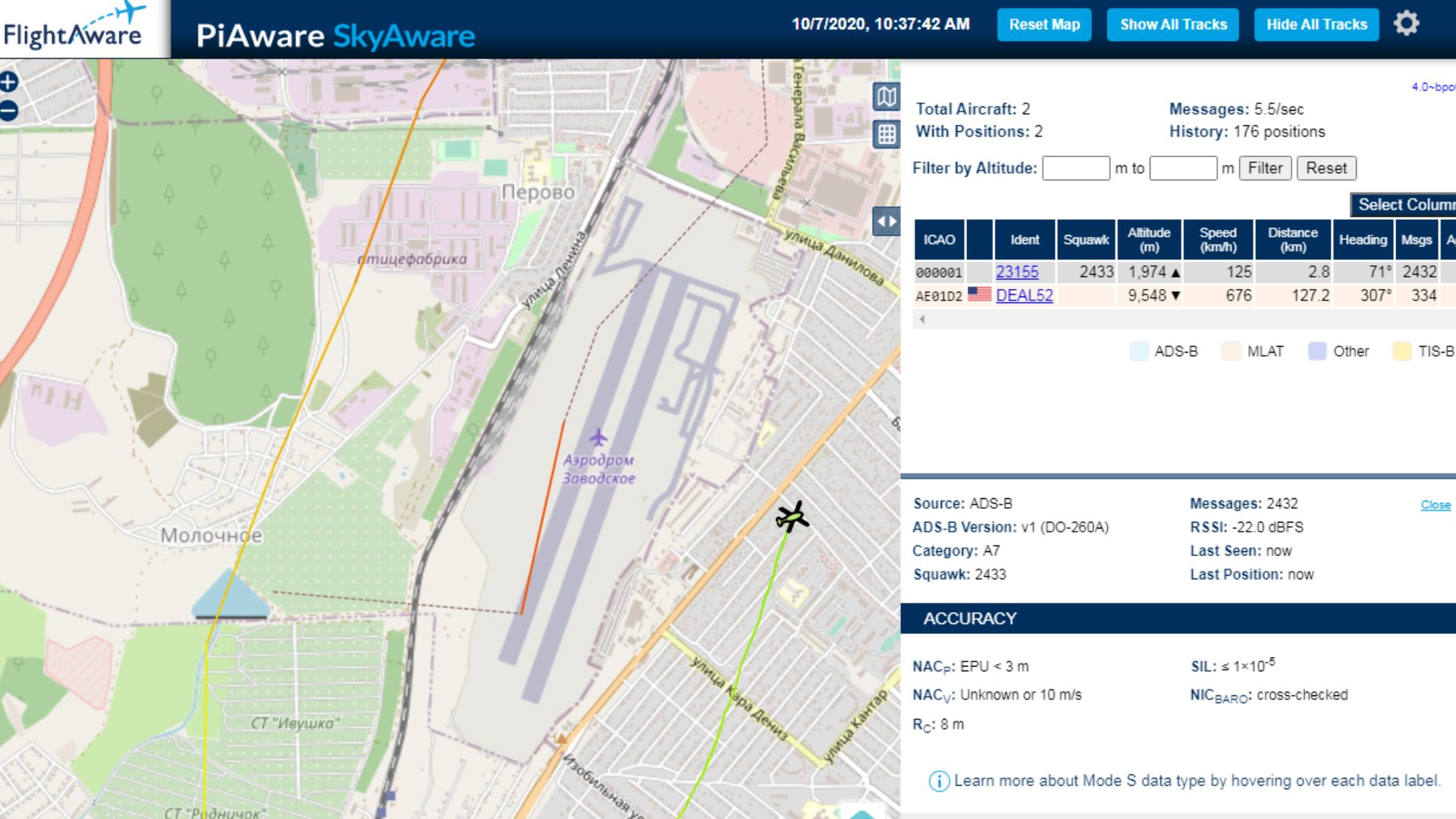Click the Rc accuracy label
The image size is (1456, 819).
(923, 725)
